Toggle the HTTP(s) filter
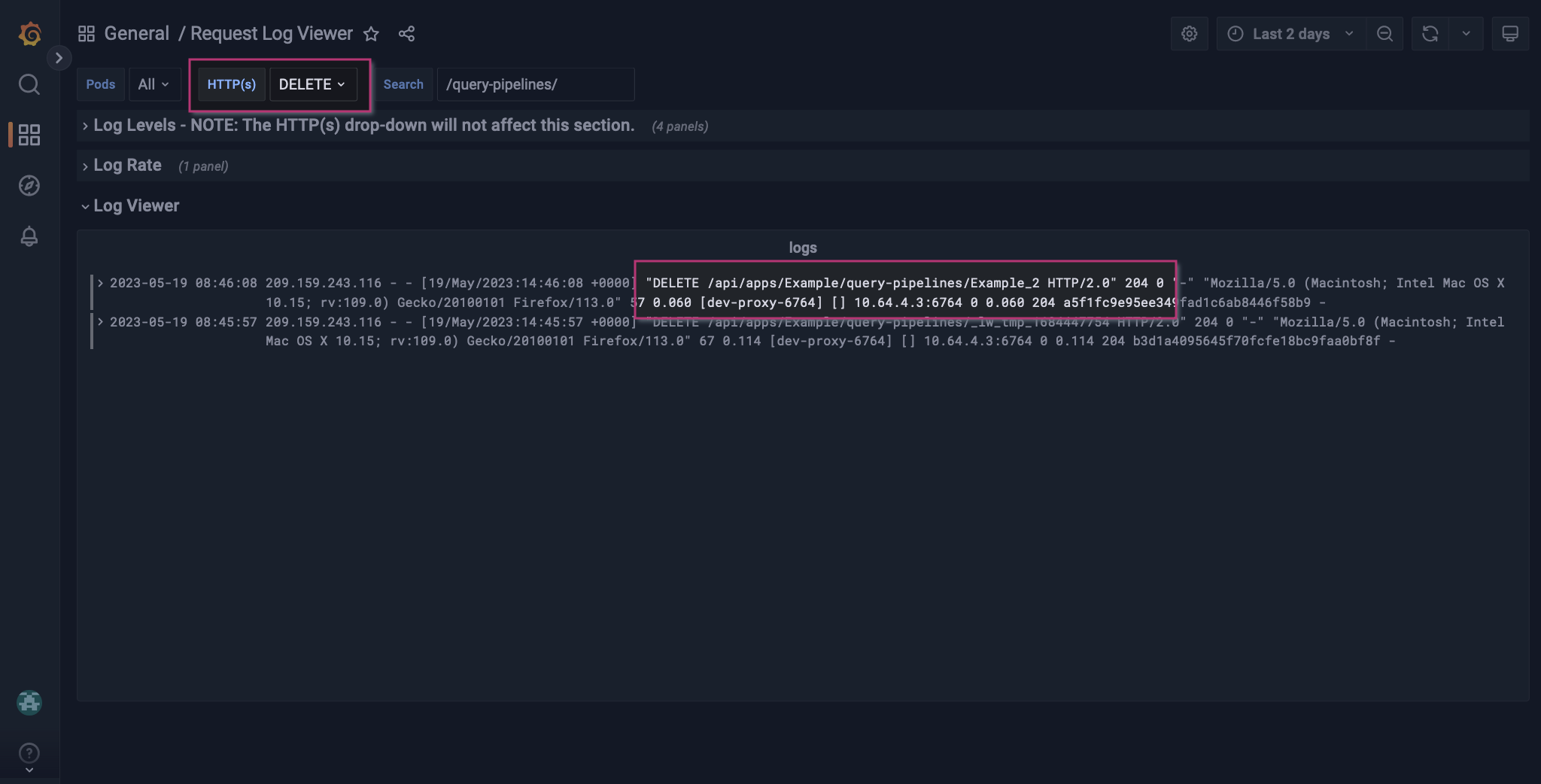The image size is (1541, 784). pos(230,84)
